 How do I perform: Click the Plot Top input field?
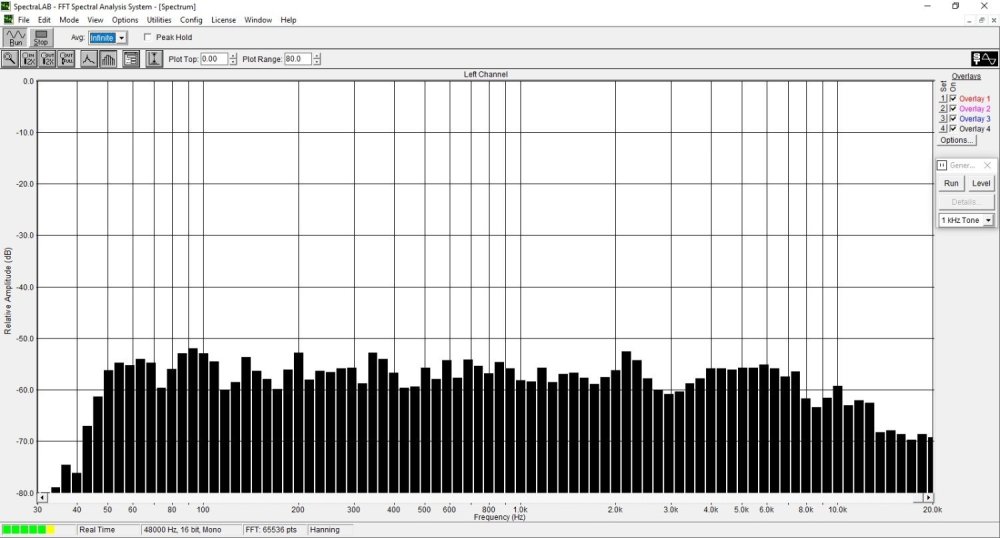click(x=213, y=59)
